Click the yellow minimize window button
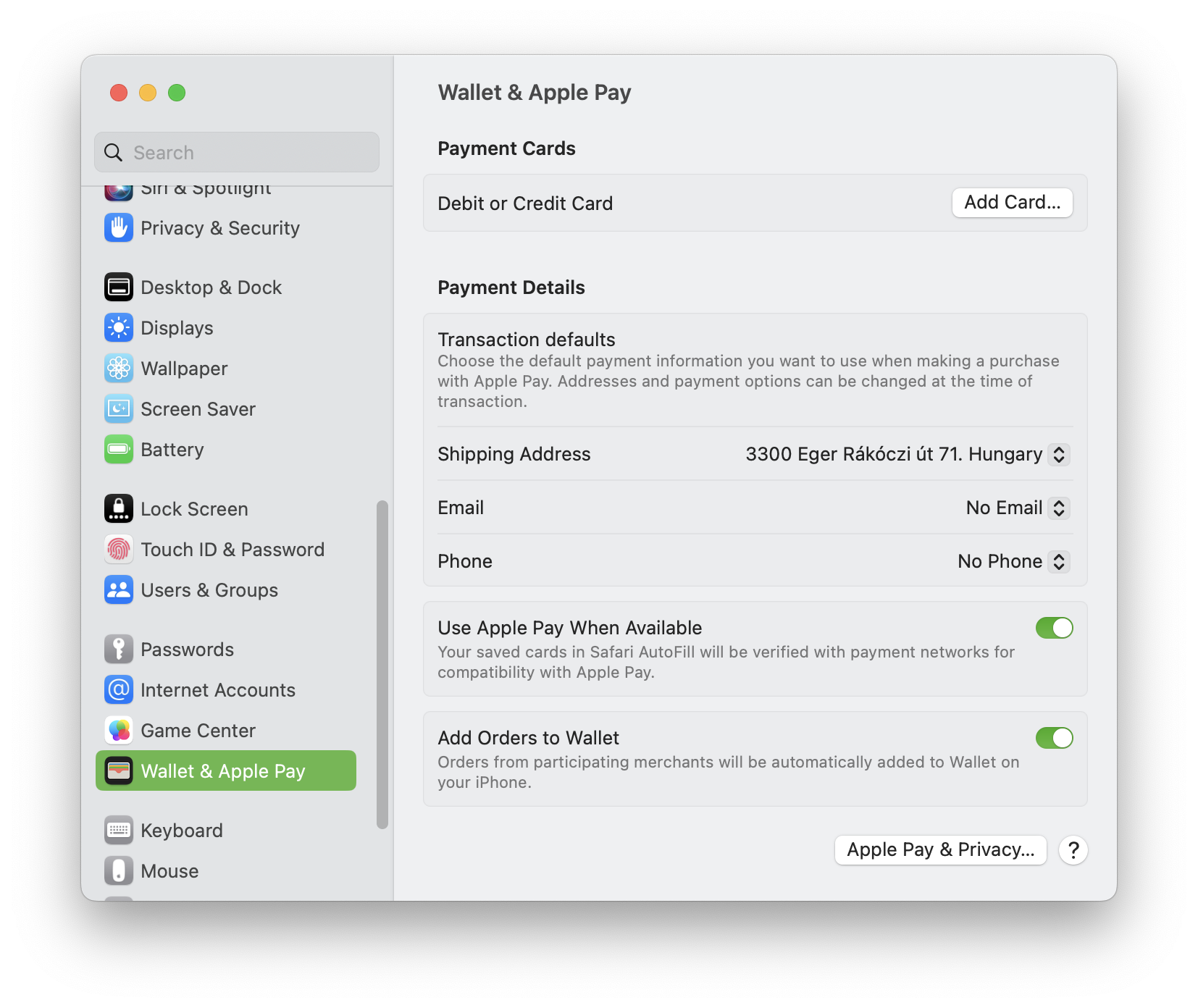 (148, 93)
